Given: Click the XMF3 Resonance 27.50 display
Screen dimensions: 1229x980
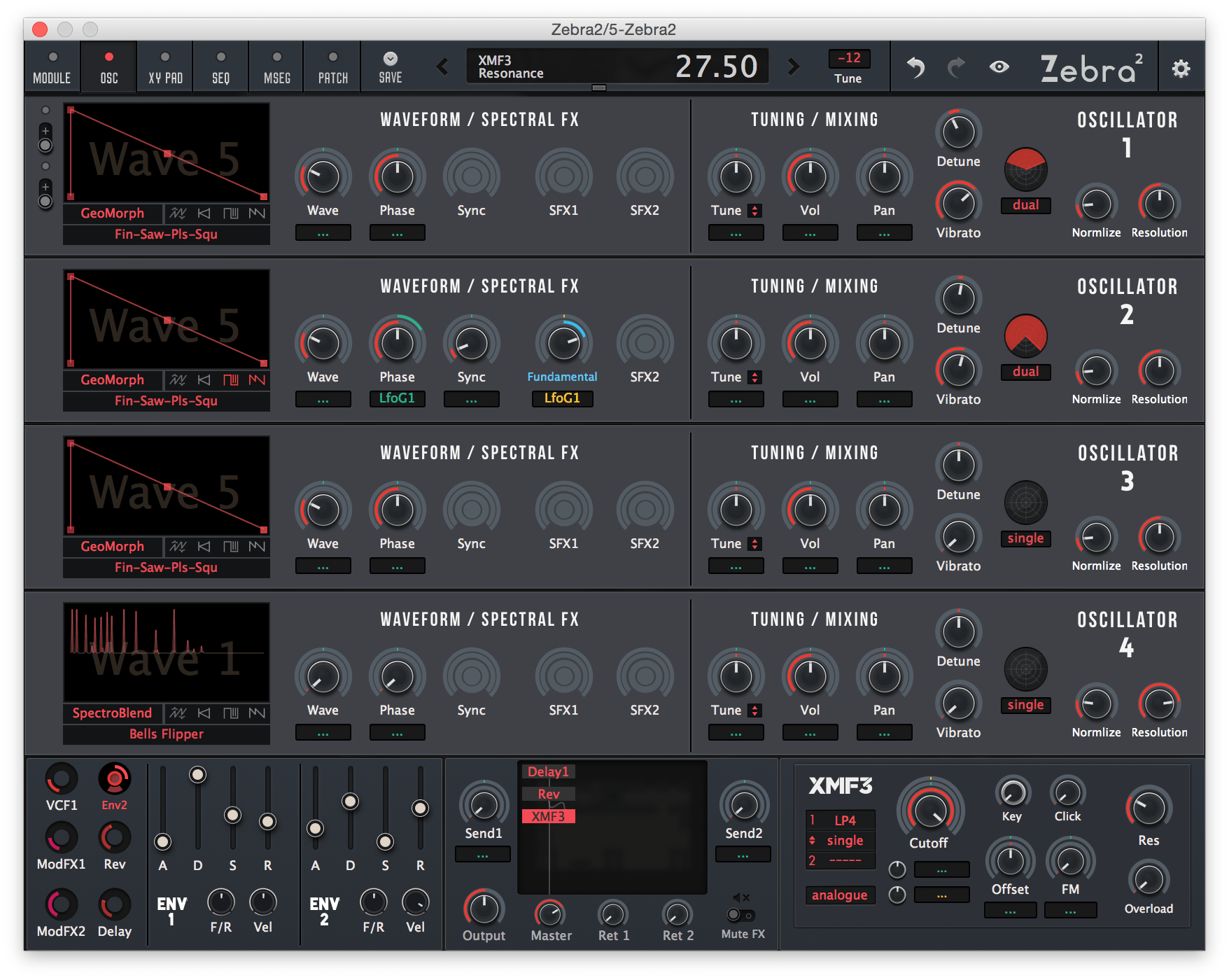Looking at the screenshot, I should 617,66.
